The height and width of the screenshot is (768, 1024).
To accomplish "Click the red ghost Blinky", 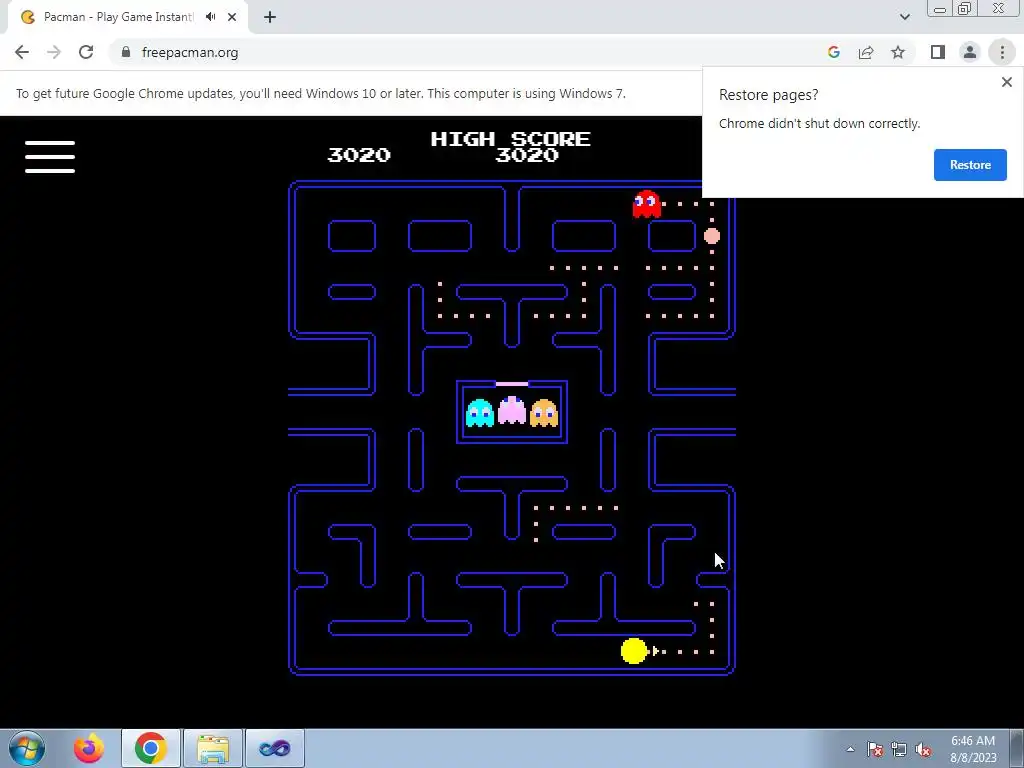I will click(647, 204).
